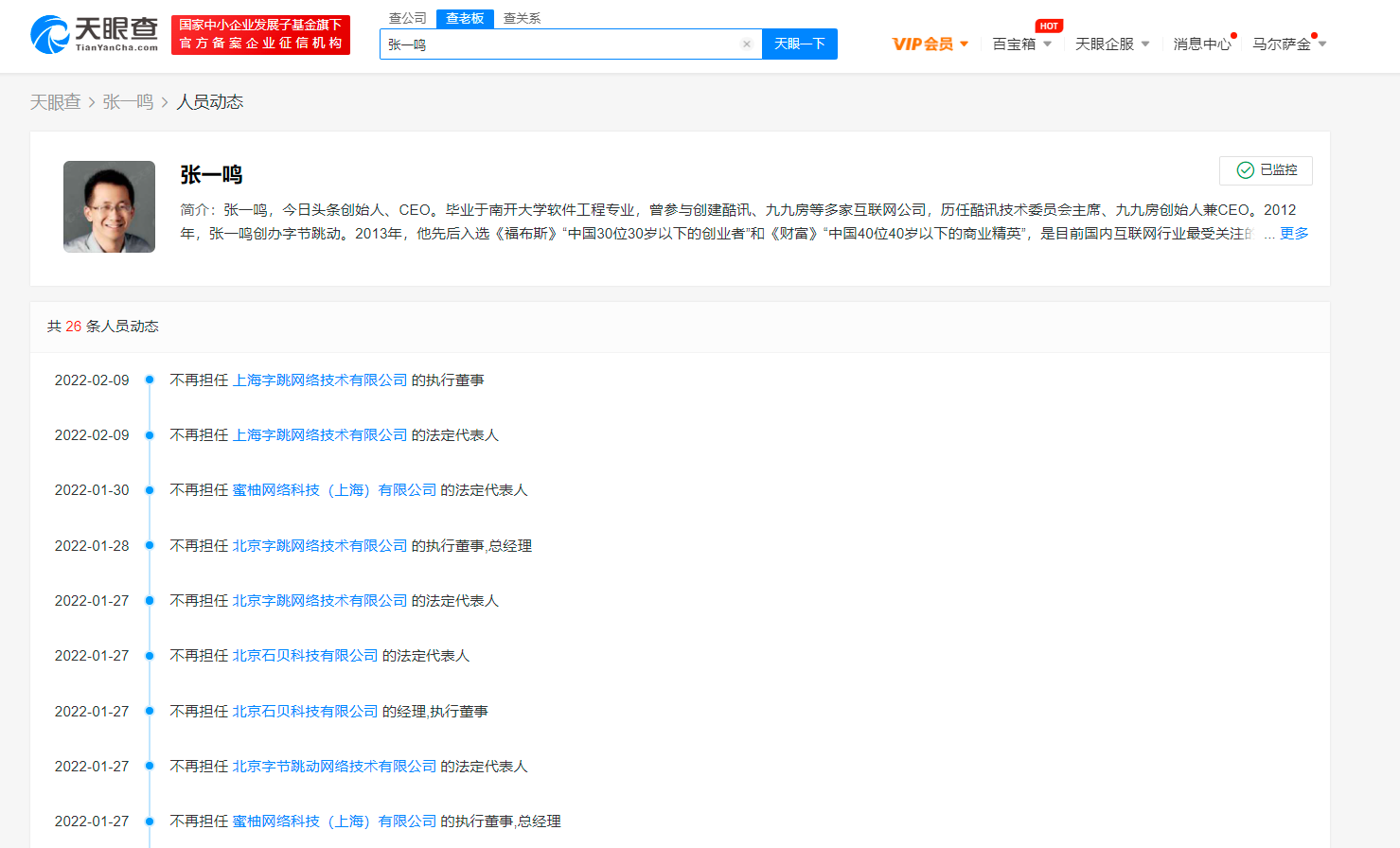Click 更多 to expand the biography
1400x848 pixels.
(1294, 234)
